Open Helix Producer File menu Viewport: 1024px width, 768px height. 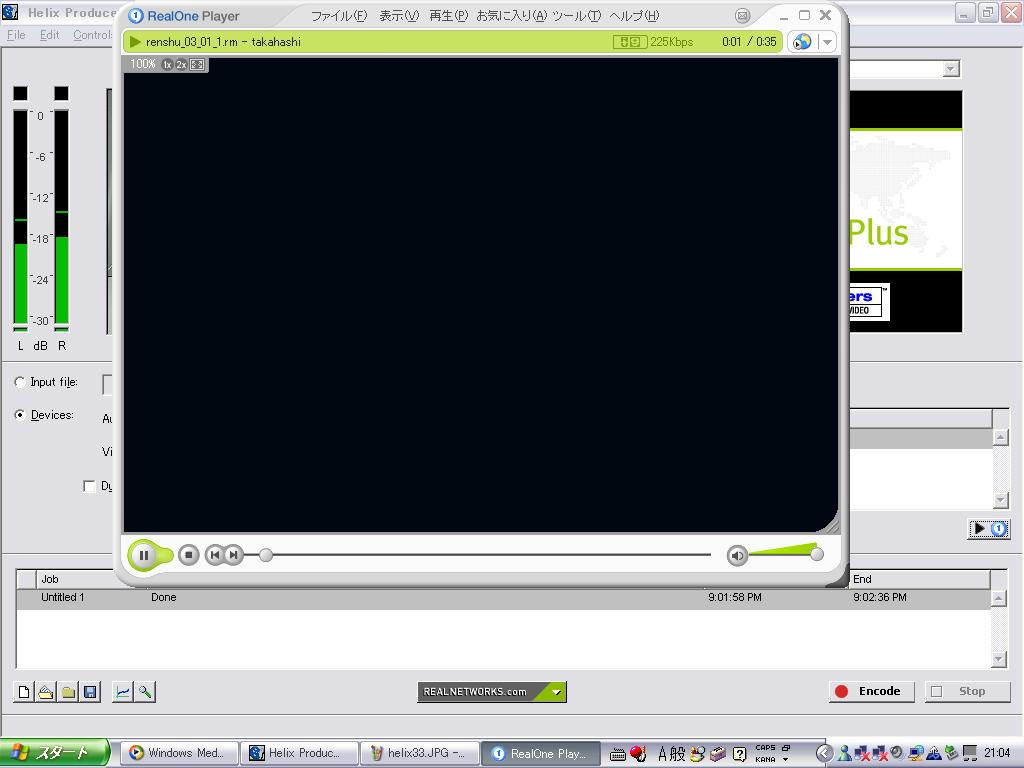tap(16, 35)
